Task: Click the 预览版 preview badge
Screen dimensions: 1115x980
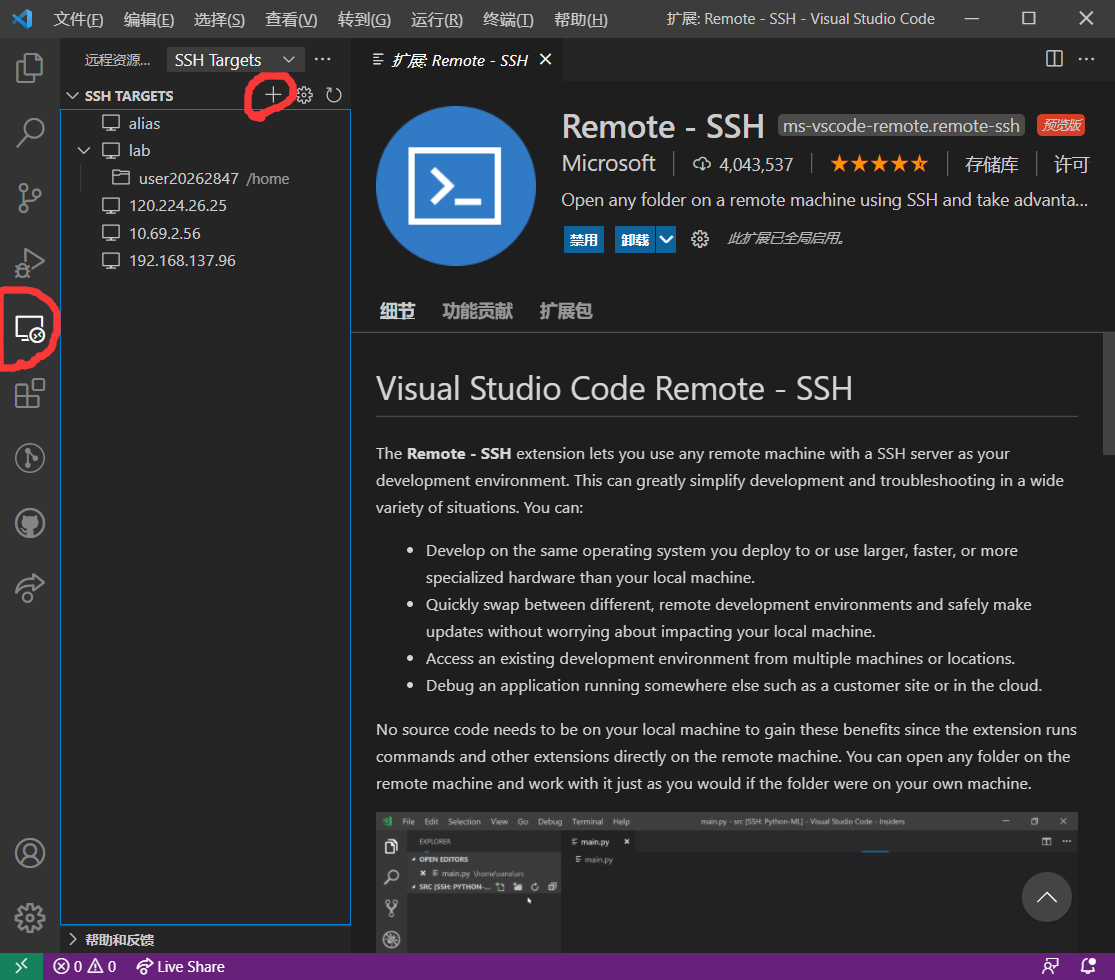Action: 1061,125
